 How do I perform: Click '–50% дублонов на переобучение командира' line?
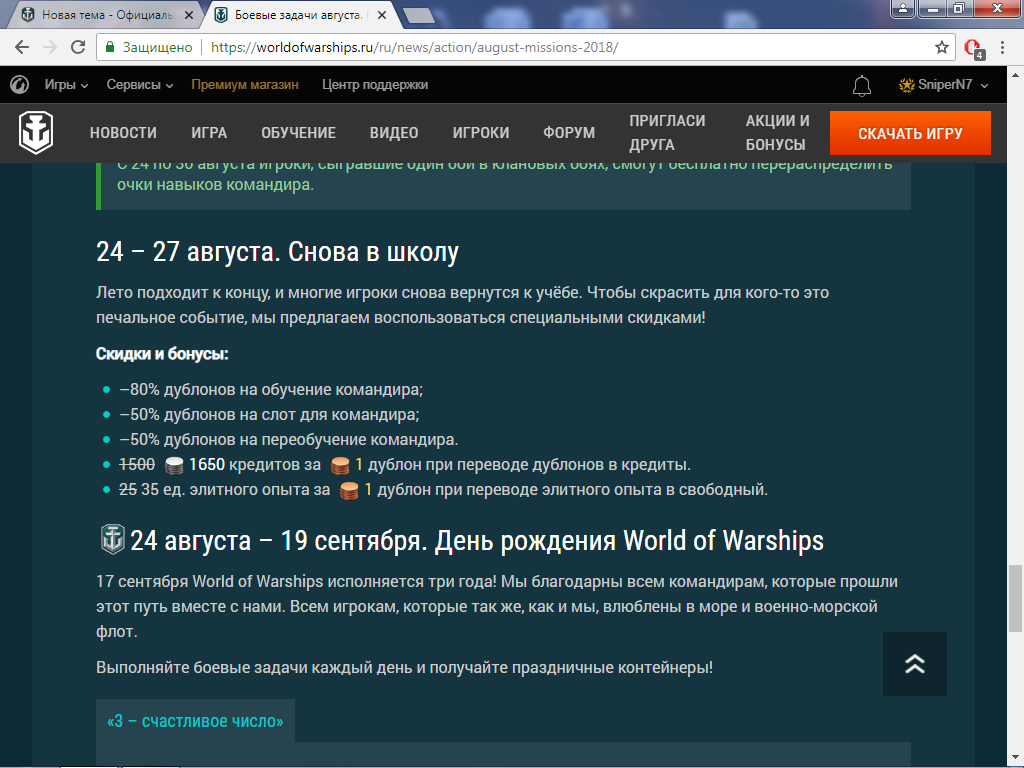pos(289,440)
